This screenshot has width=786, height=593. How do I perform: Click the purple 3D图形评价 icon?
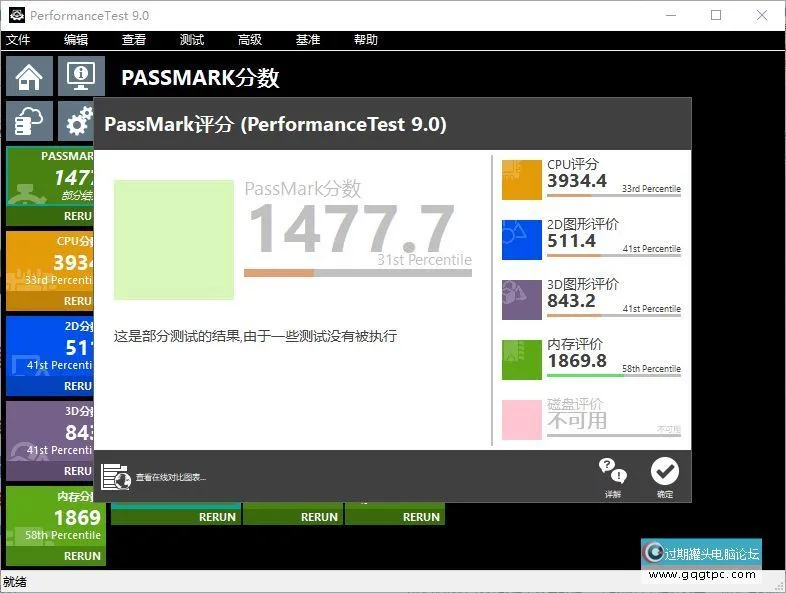[x=521, y=300]
